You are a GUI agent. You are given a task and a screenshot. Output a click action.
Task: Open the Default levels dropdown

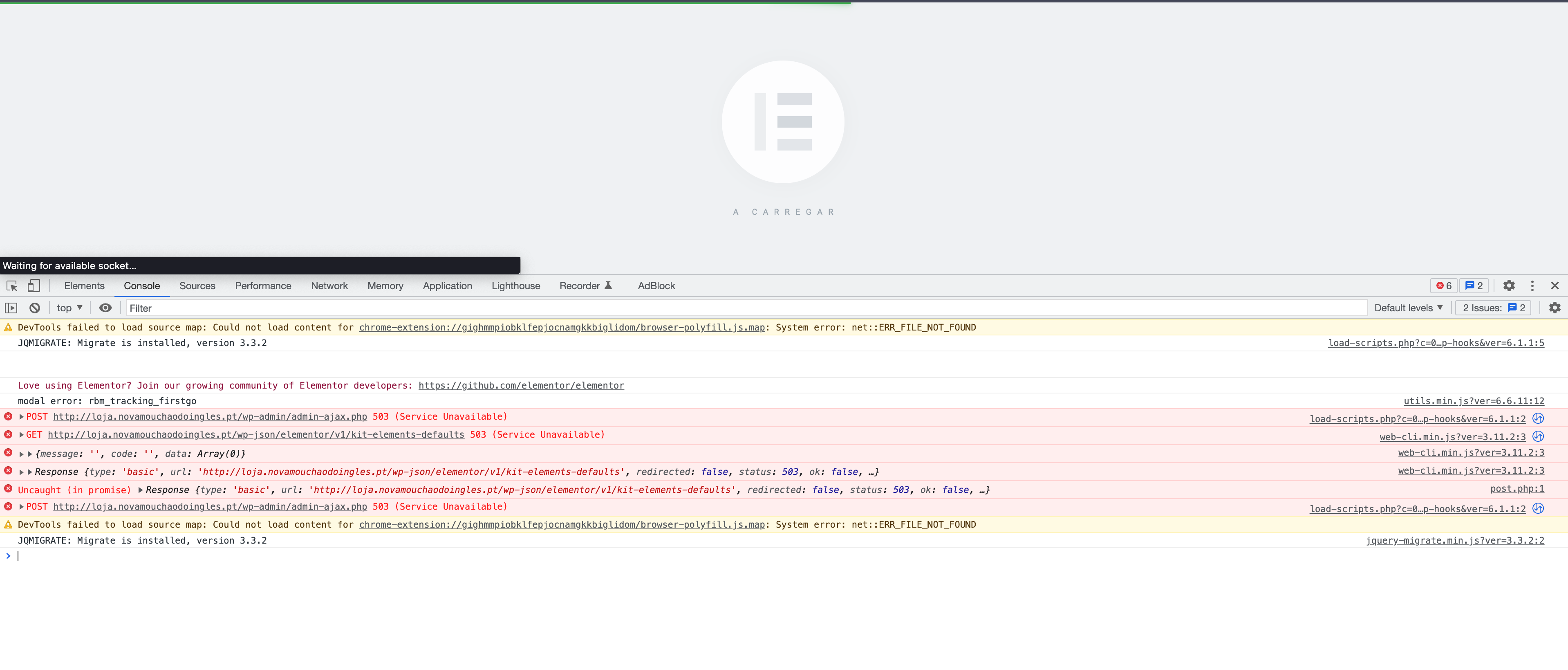[x=1408, y=308]
